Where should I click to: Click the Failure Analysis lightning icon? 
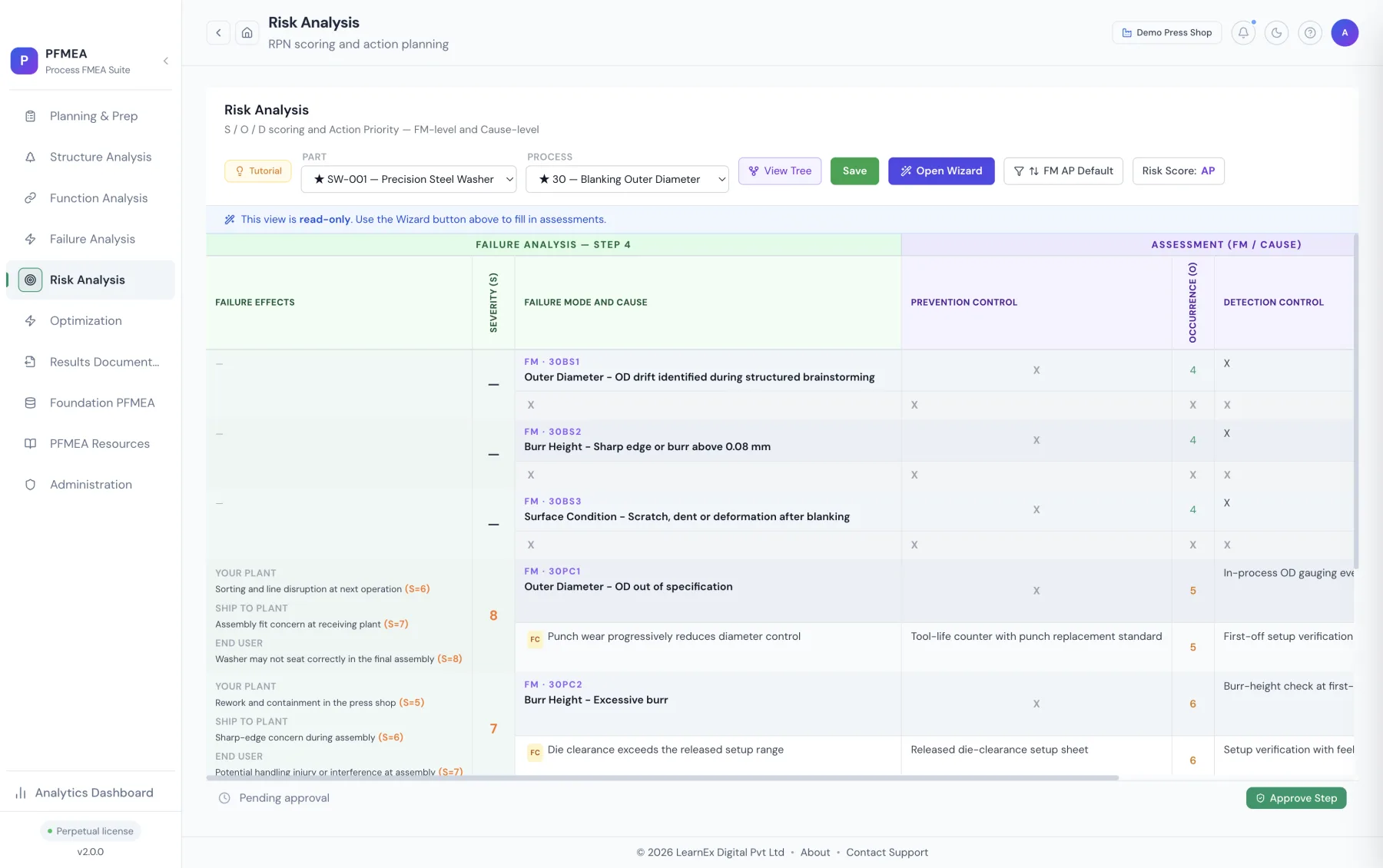coord(30,239)
